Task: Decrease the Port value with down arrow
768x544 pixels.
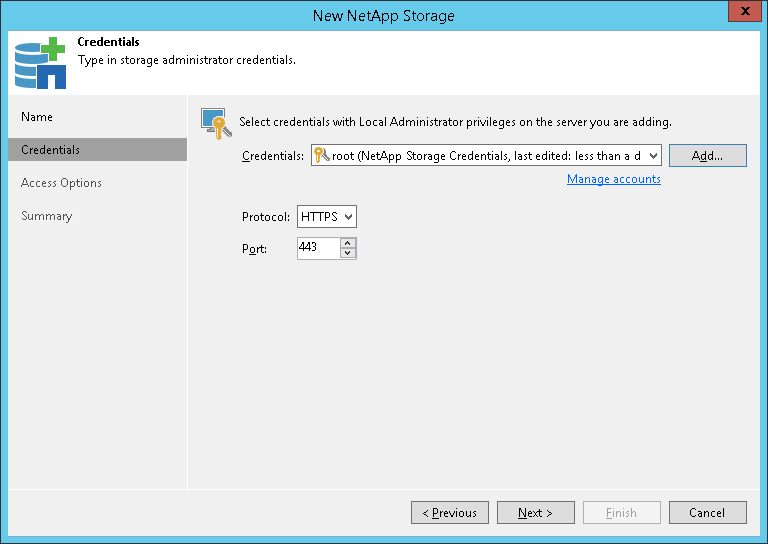Action: point(348,253)
